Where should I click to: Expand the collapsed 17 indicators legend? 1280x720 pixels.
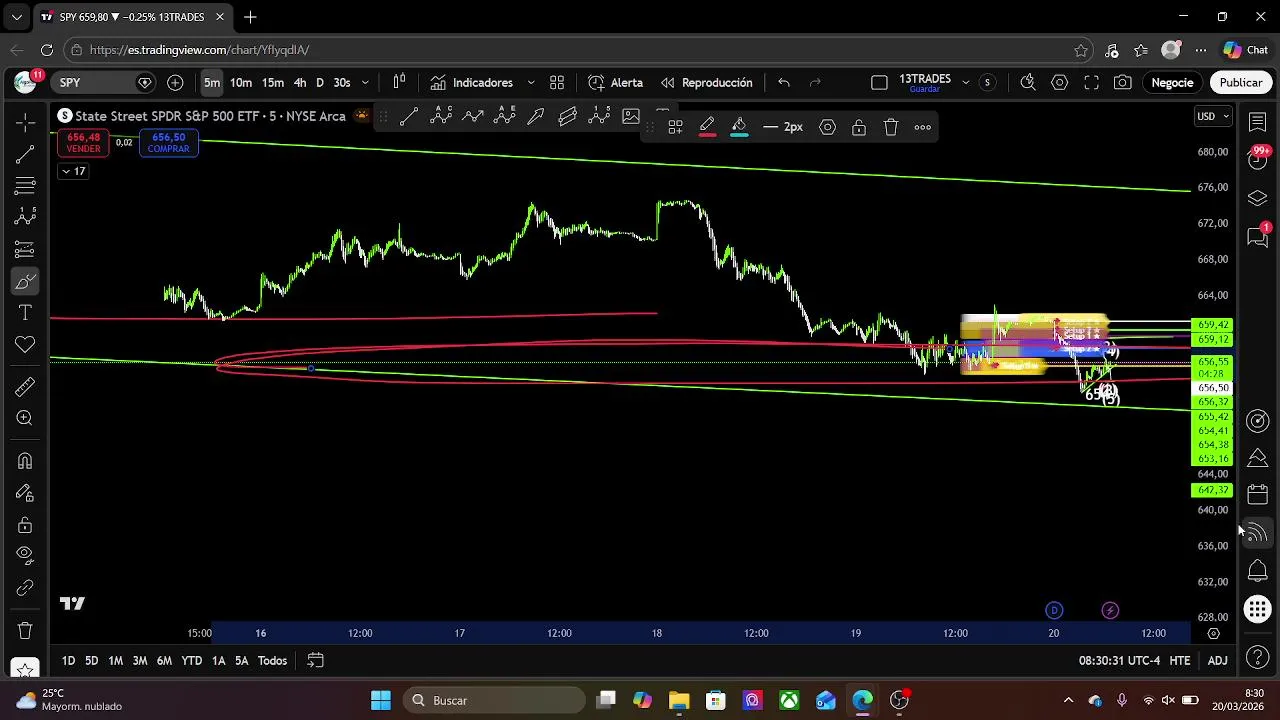coord(73,171)
